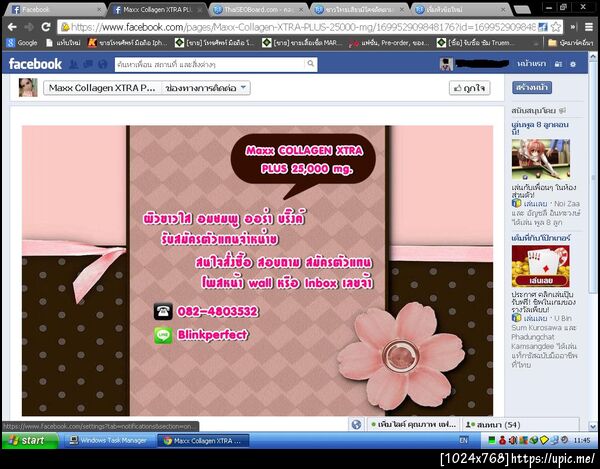
Task: Open chat panel labeled (54)
Action: click(520, 425)
